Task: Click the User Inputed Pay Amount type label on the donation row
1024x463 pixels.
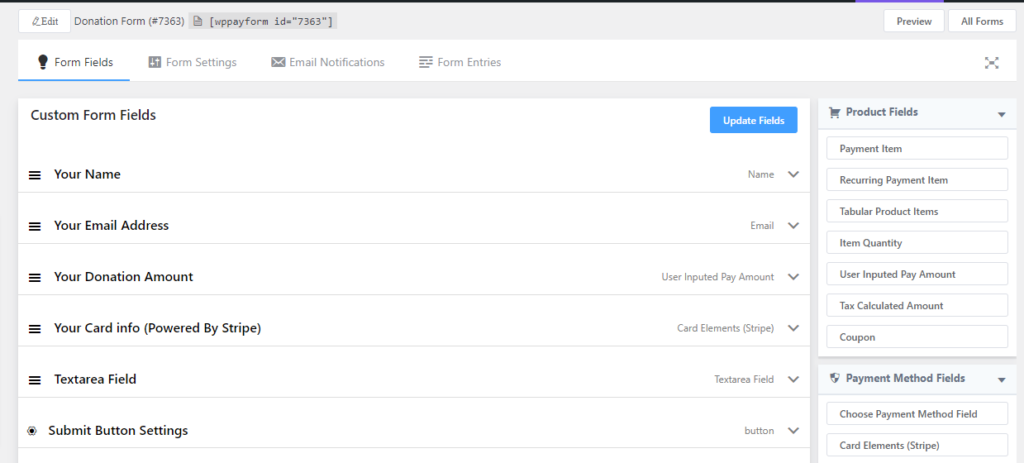Action: [718, 277]
